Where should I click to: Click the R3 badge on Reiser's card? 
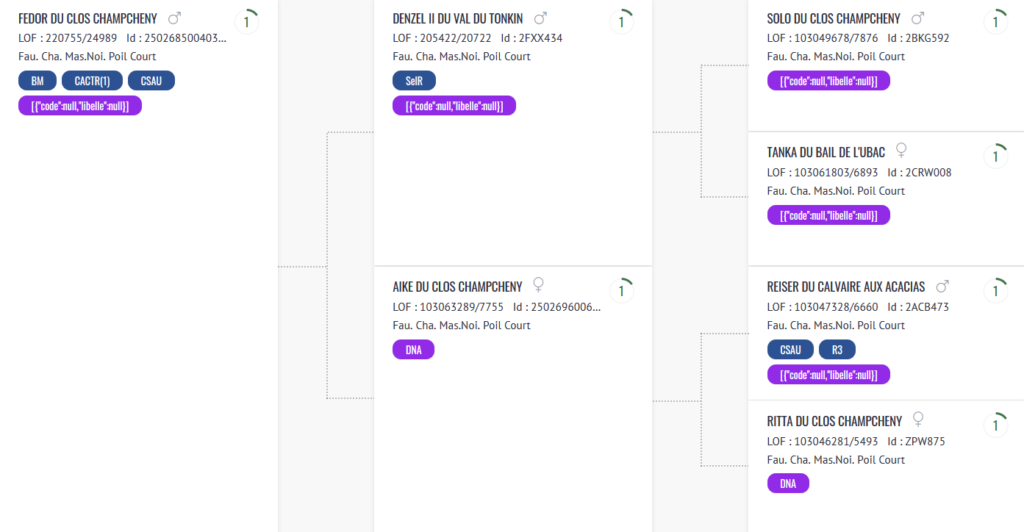[x=837, y=350]
